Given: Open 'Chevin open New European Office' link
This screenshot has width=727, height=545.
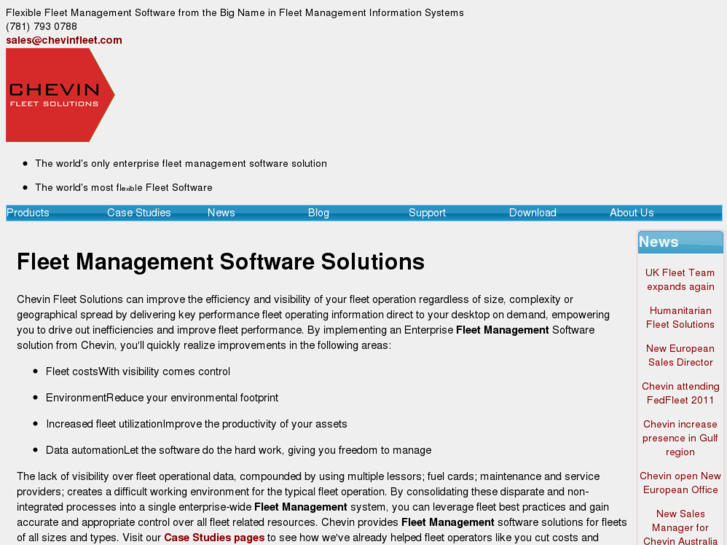Looking at the screenshot, I should click(x=680, y=483).
